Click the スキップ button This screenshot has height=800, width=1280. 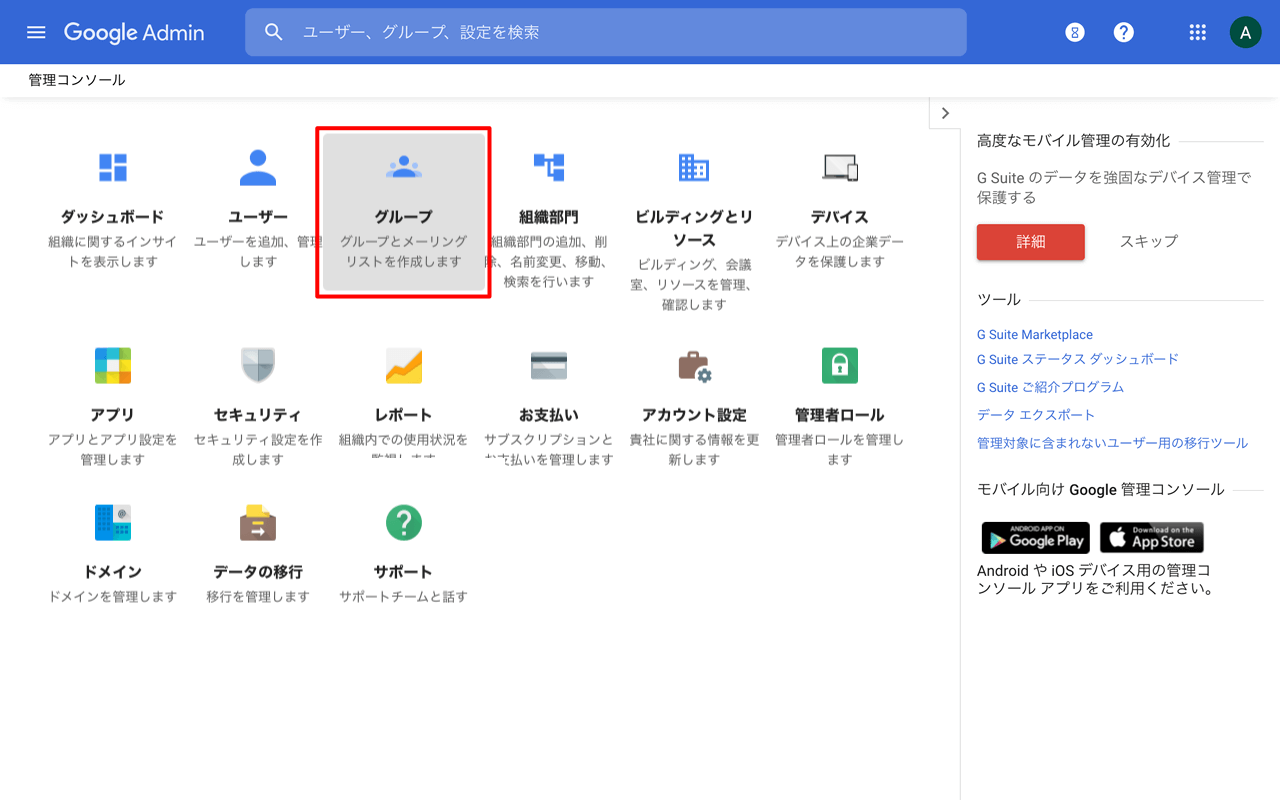coord(1149,241)
